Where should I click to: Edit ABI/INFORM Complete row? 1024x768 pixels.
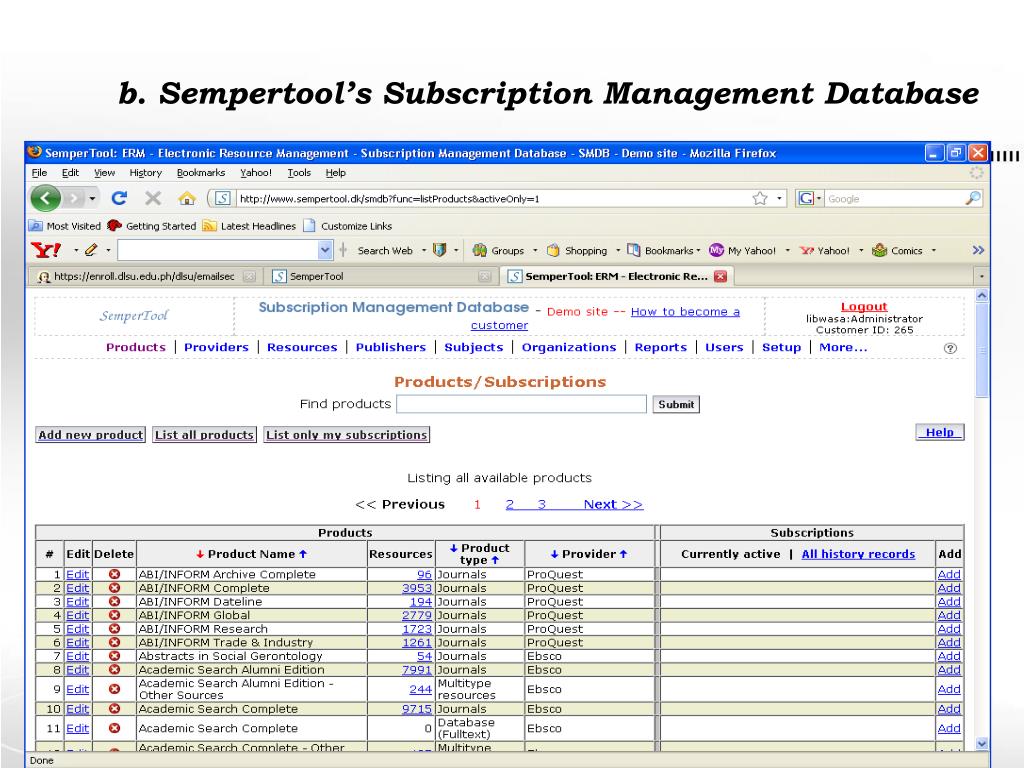pyautogui.click(x=77, y=588)
